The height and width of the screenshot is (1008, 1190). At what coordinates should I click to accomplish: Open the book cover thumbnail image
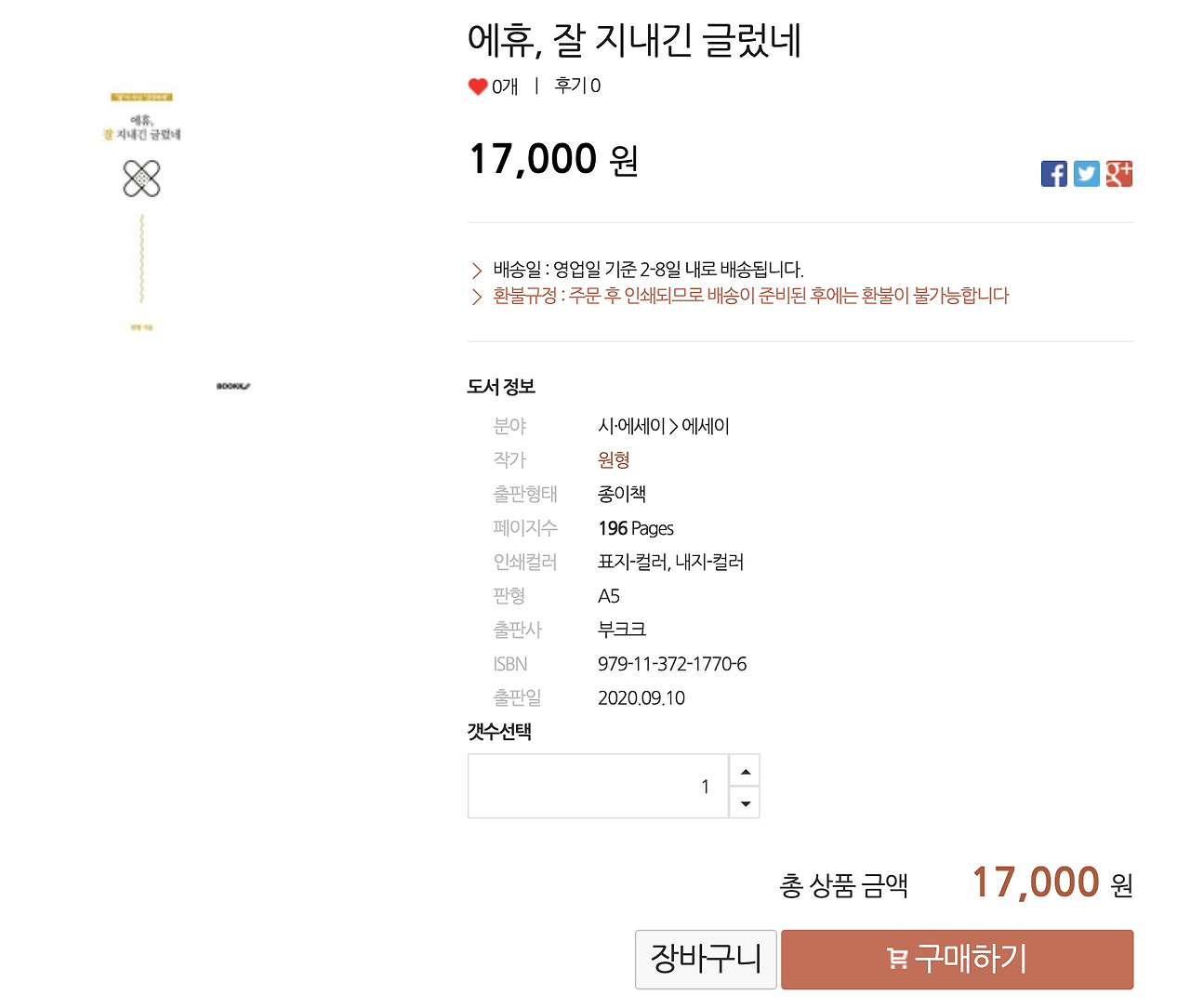(x=141, y=212)
